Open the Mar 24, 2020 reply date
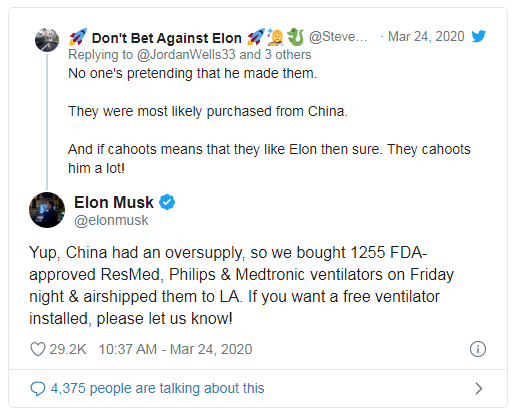The width and height of the screenshot is (517, 416). point(426,36)
